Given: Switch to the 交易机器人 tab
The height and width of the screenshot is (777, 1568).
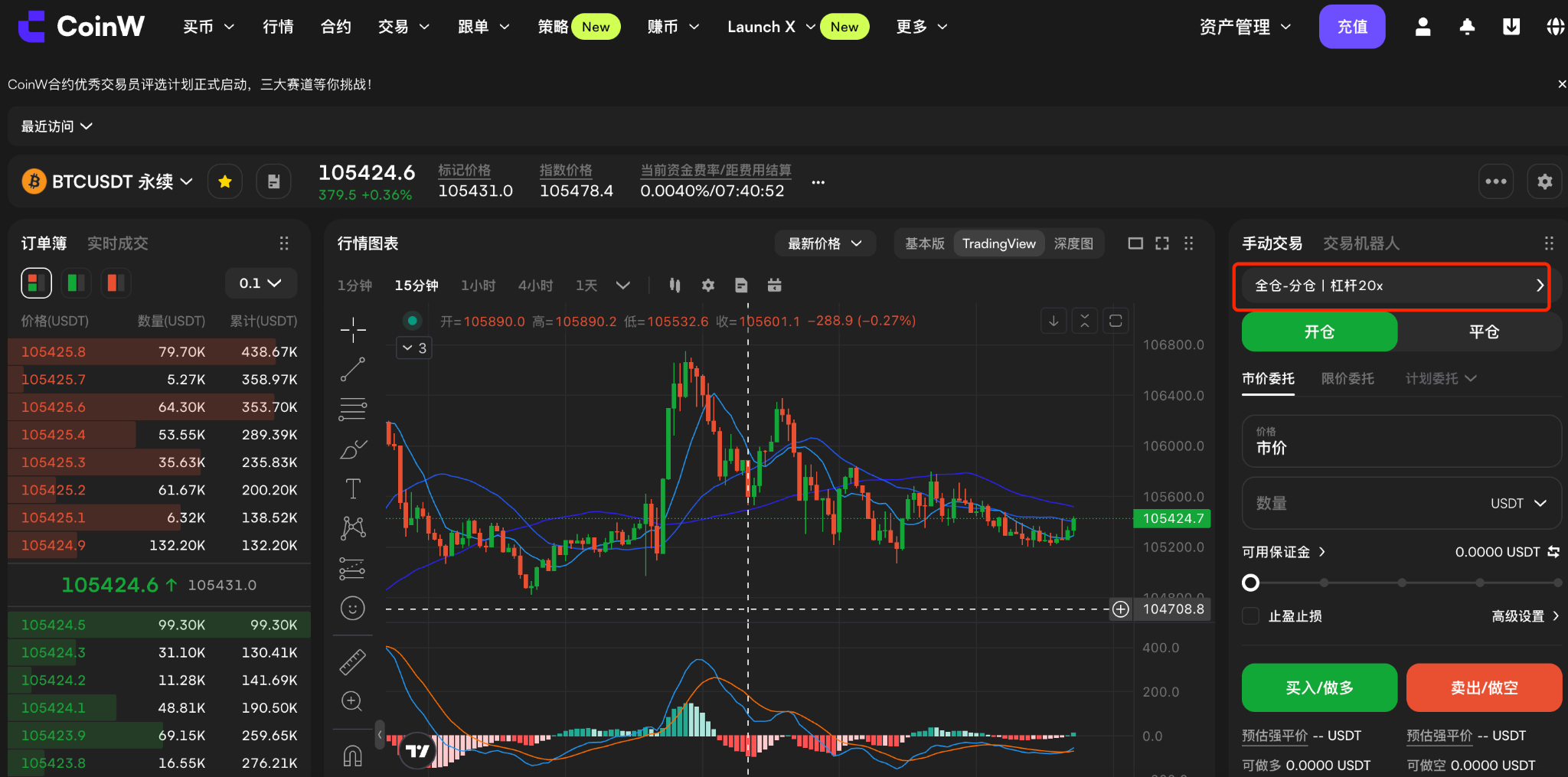Looking at the screenshot, I should pyautogui.click(x=1361, y=243).
